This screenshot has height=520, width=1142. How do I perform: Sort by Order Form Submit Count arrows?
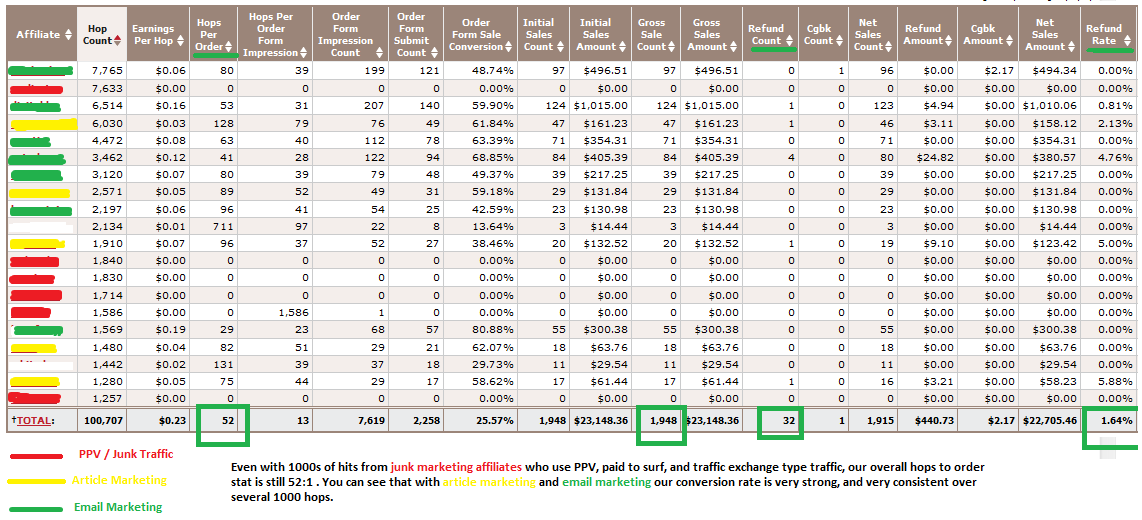[x=433, y=52]
